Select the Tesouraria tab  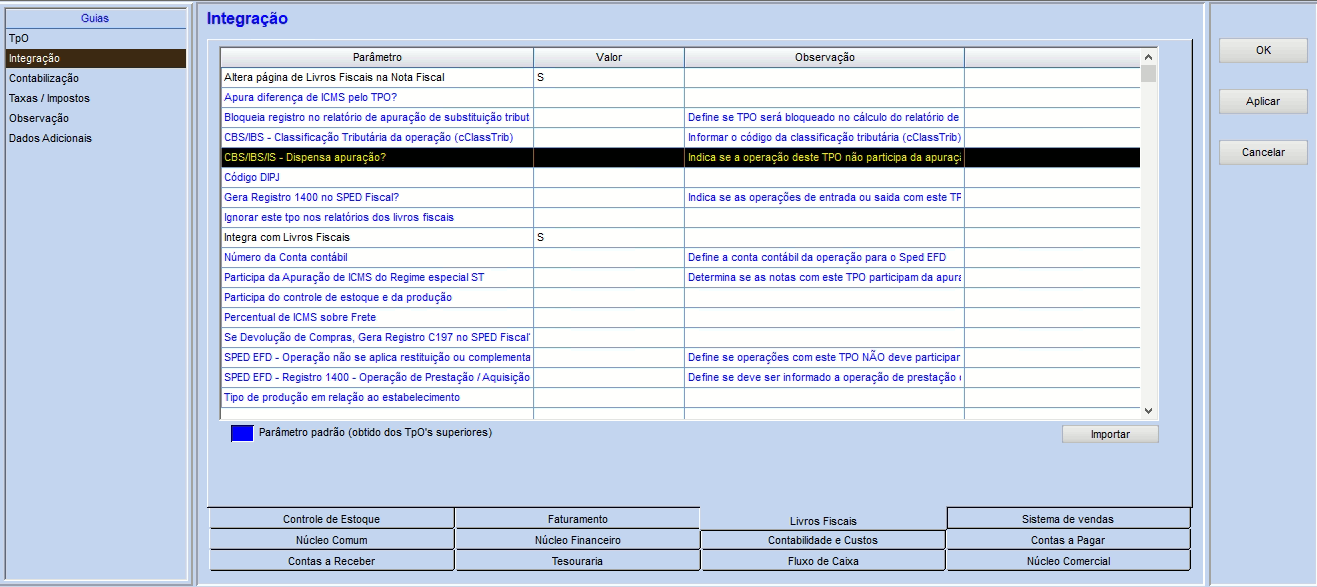tap(577, 561)
